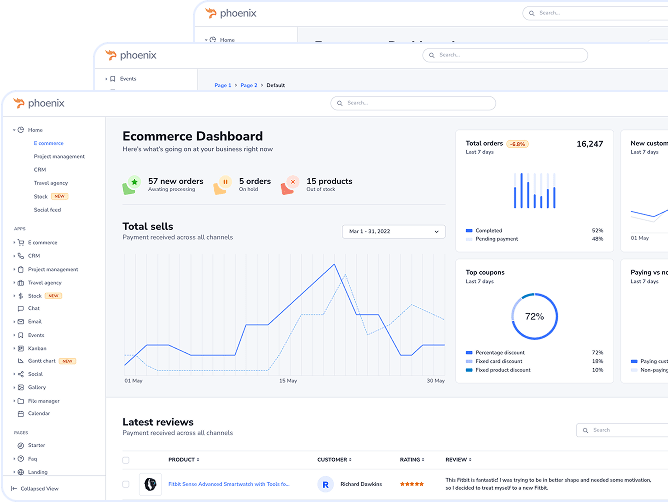Image resolution: width=668 pixels, height=502 pixels.
Task: Click the 5 orders on hold pause icon
Action: click(x=225, y=185)
